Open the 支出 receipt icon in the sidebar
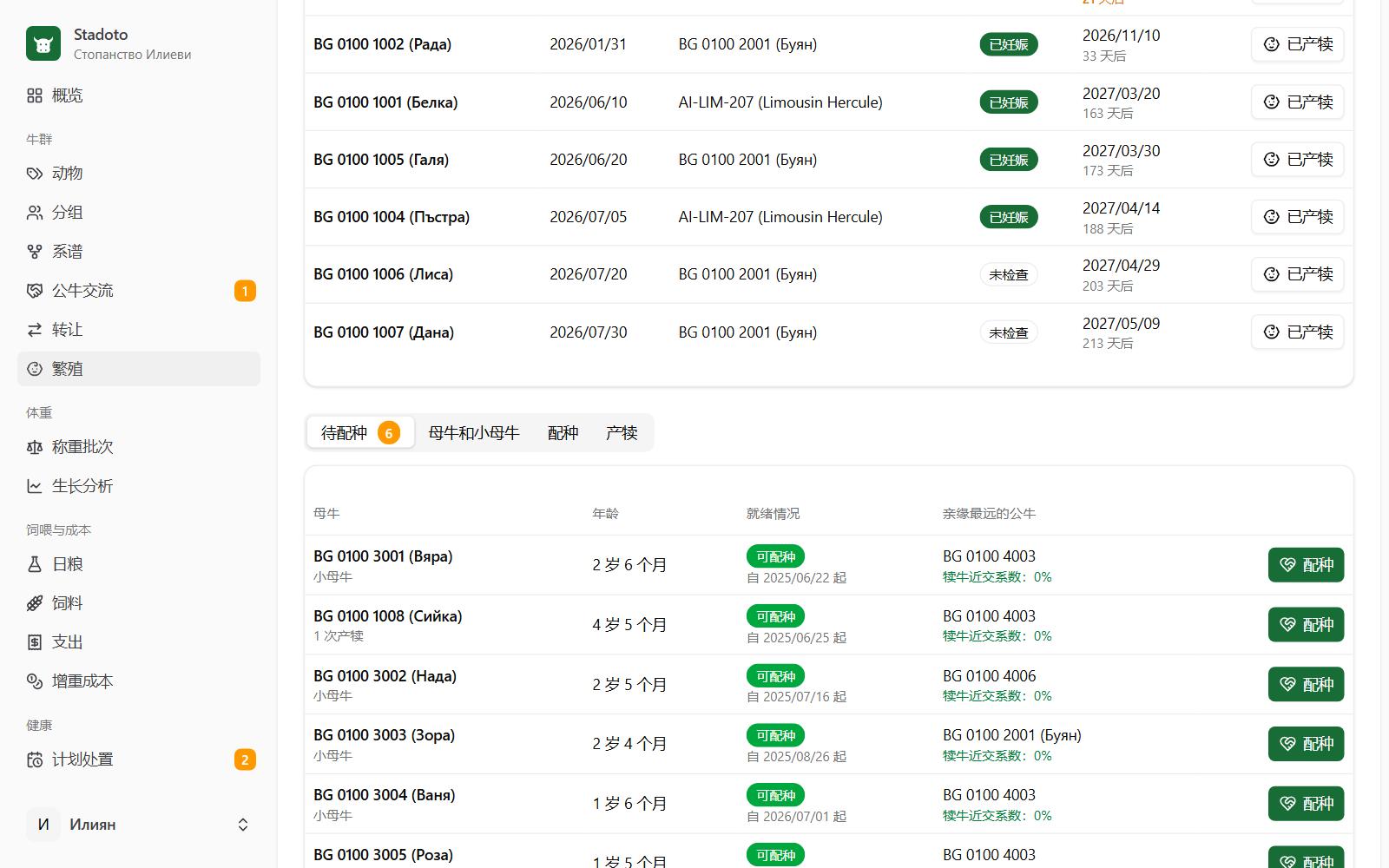Image resolution: width=1389 pixels, height=868 pixels. click(35, 642)
